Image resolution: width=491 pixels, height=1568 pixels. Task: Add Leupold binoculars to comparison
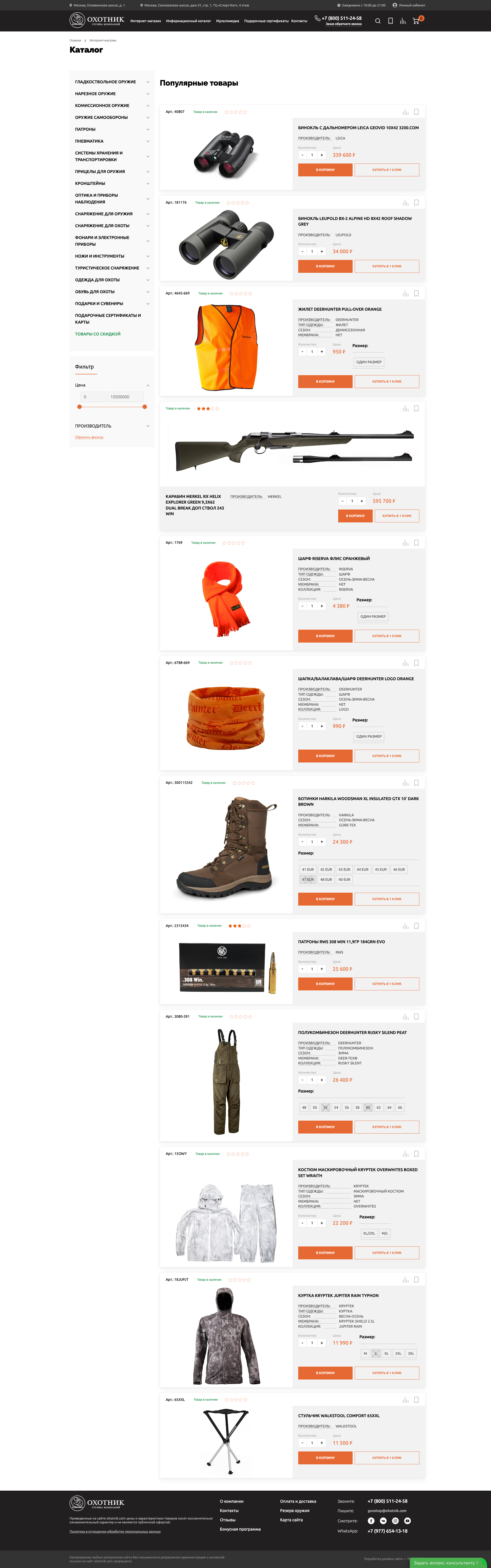[x=405, y=203]
